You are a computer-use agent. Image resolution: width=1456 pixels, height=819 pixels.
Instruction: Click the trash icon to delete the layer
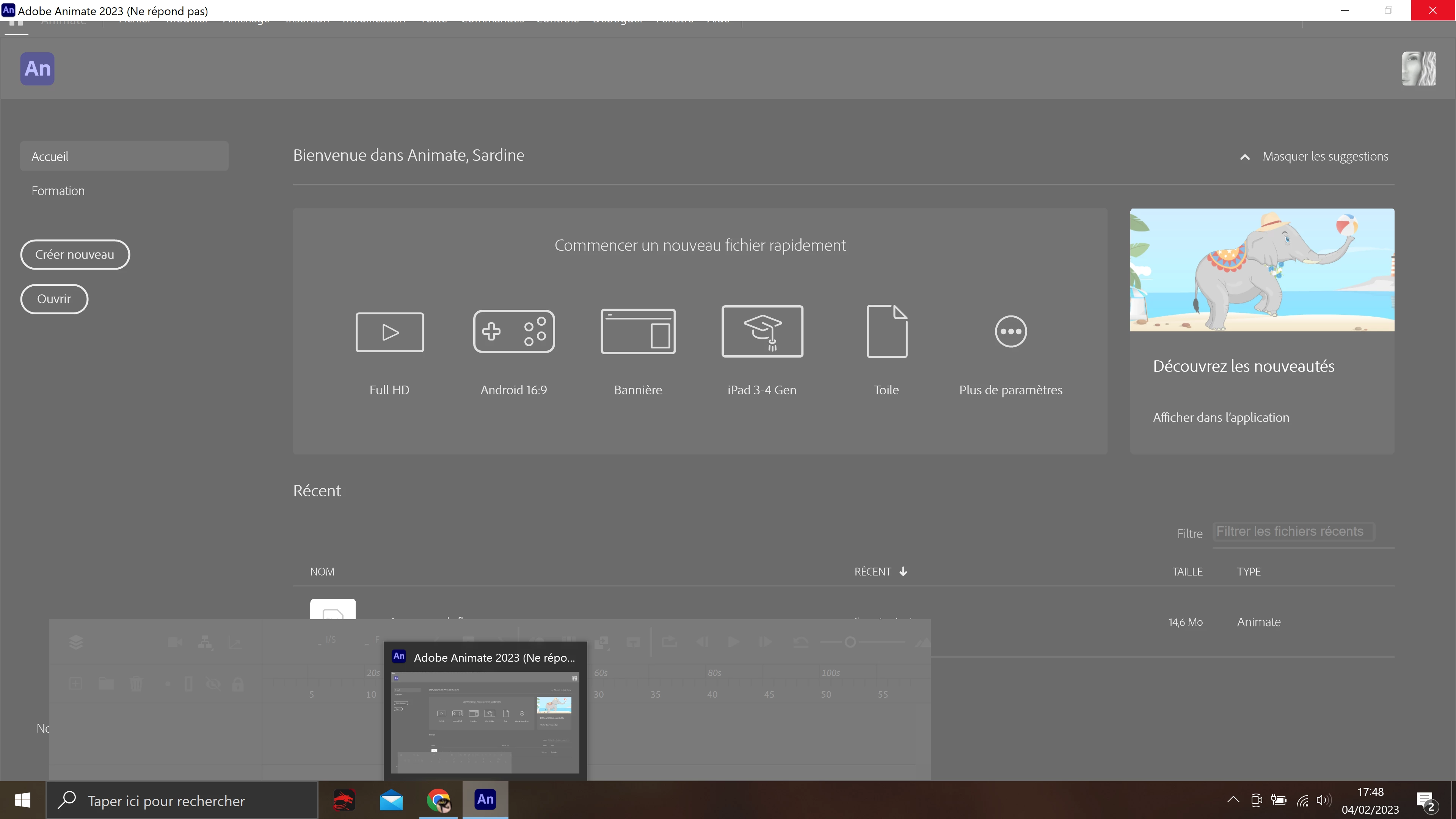pos(136,684)
